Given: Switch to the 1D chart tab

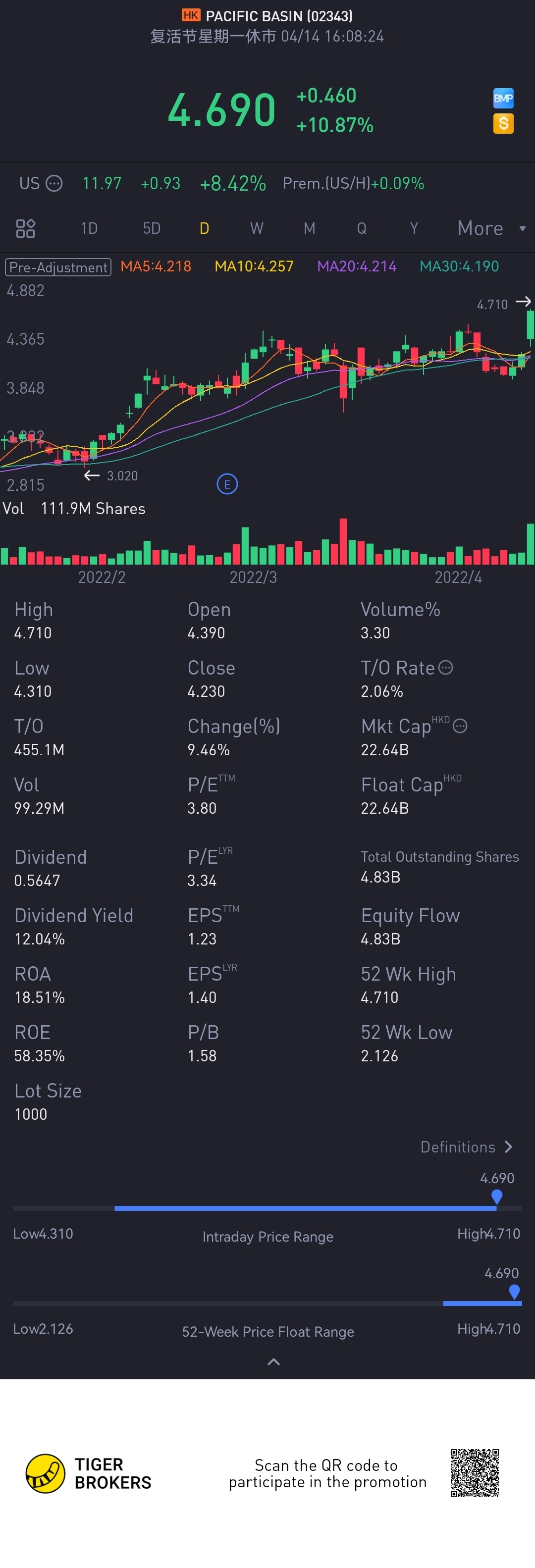Looking at the screenshot, I should coord(89,228).
